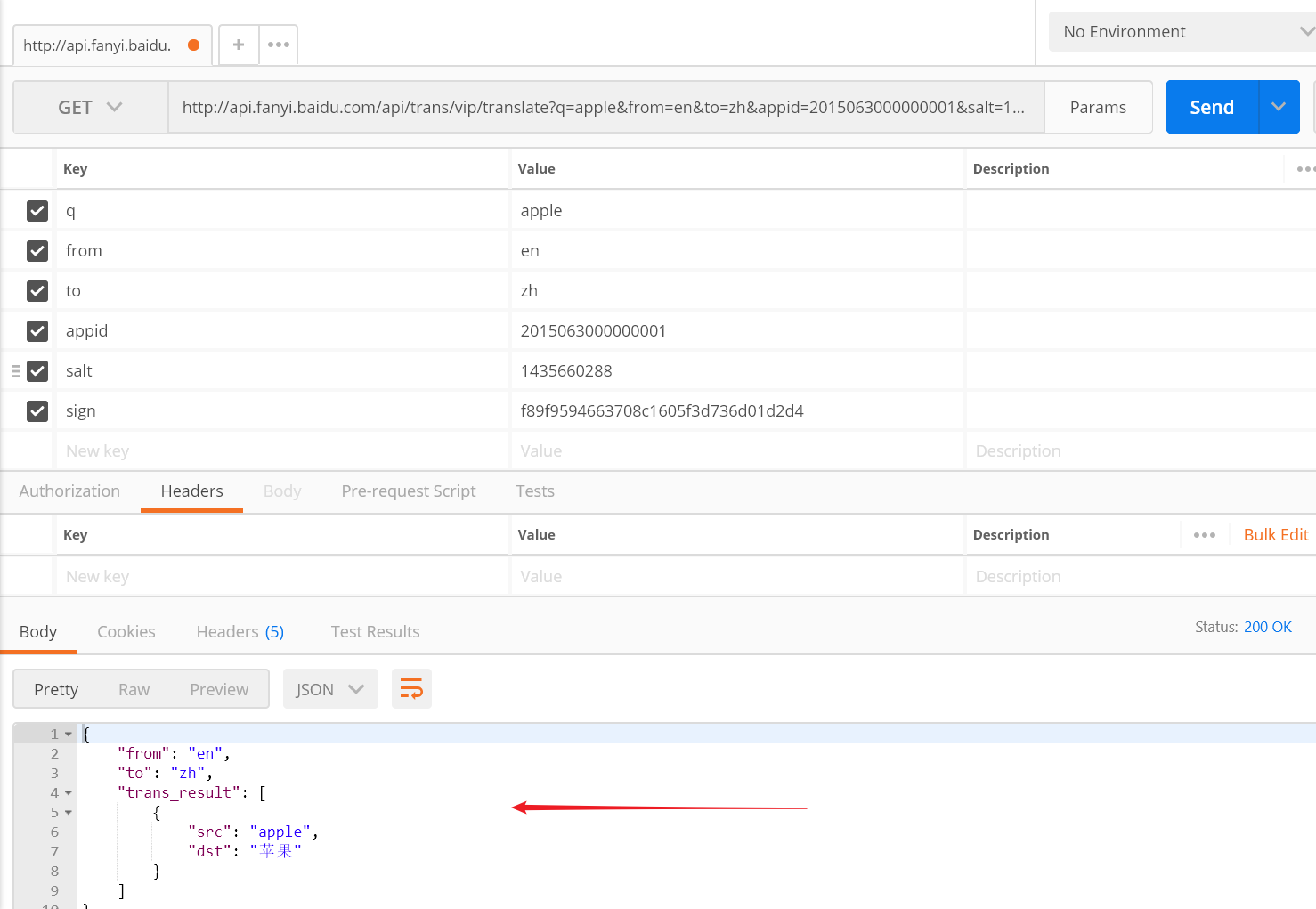Viewport: 1316px width, 909px height.
Task: Open the No Environment dropdown
Action: (x=1182, y=32)
